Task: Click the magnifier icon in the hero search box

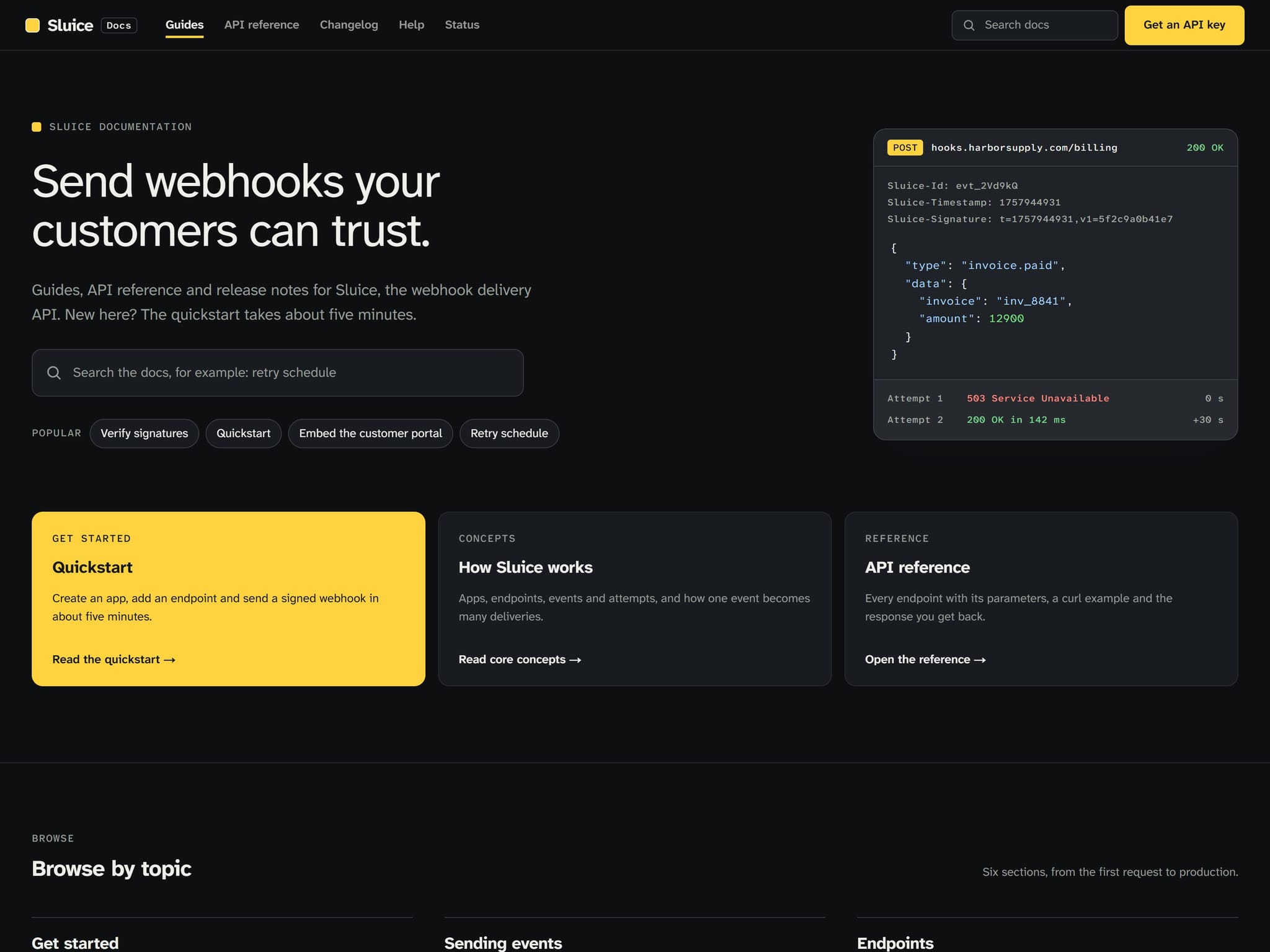Action: [54, 372]
